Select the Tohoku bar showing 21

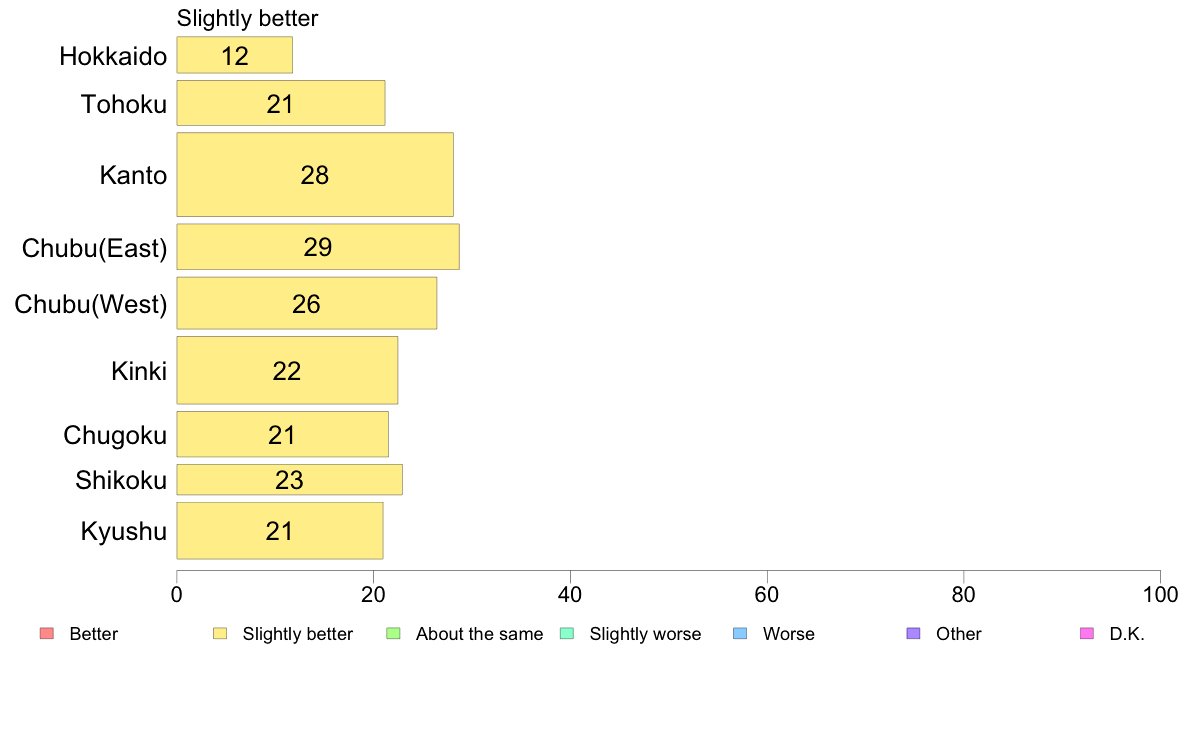[x=280, y=103]
